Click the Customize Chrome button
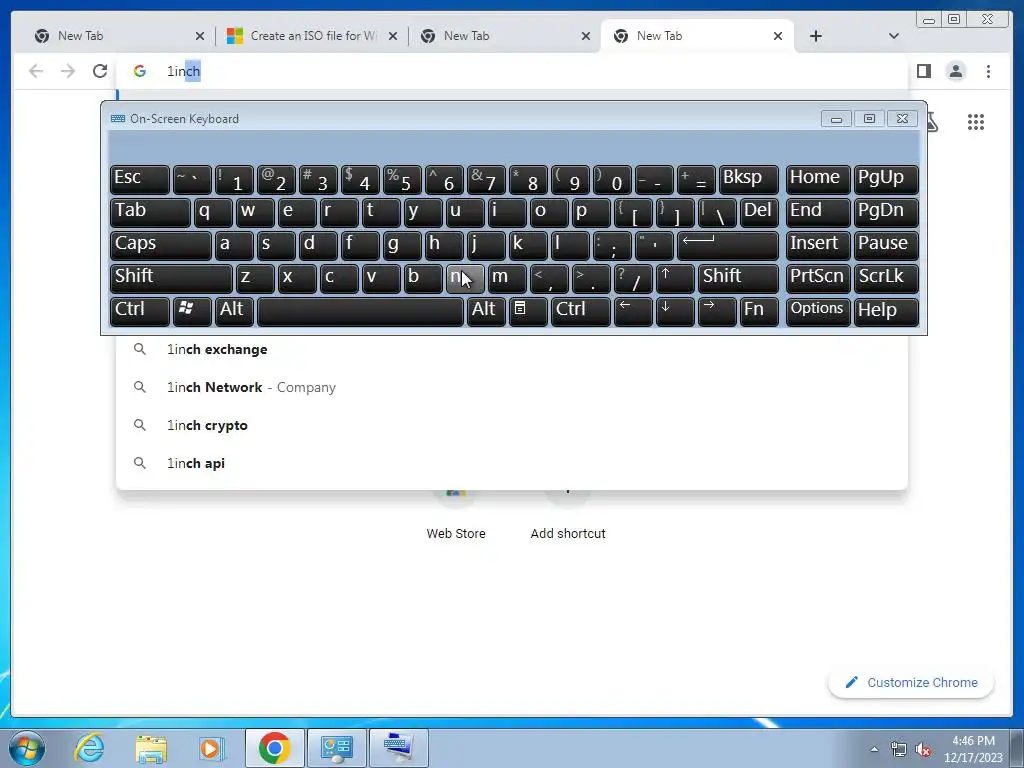Viewport: 1024px width, 768px height. (x=911, y=682)
